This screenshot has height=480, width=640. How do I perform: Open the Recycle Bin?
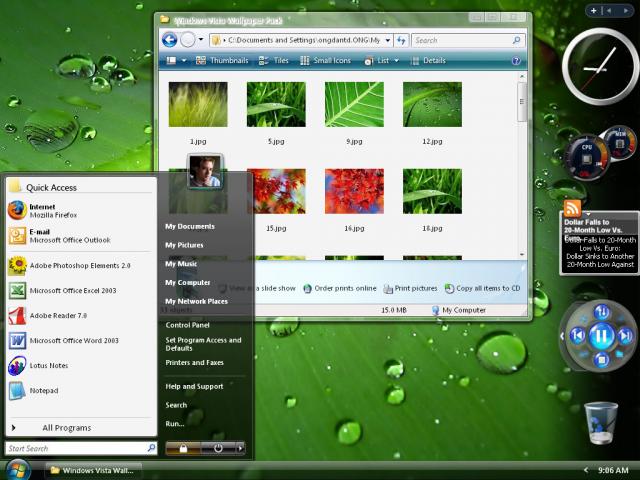tap(601, 423)
